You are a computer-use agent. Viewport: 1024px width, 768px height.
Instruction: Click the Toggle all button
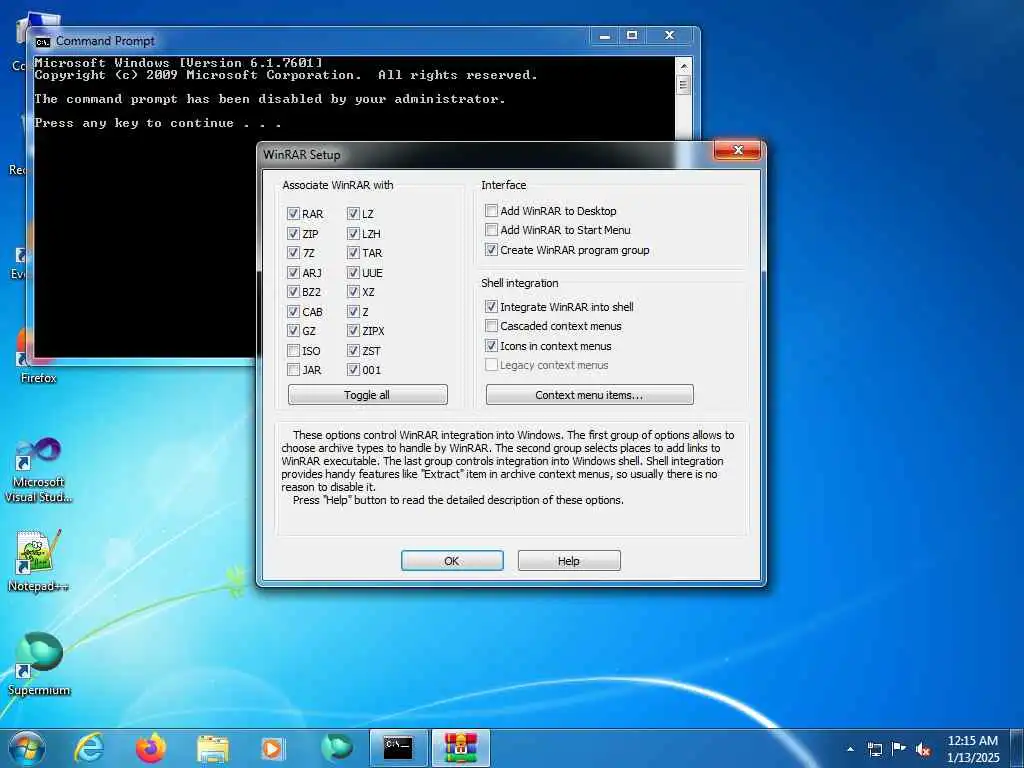click(x=368, y=394)
